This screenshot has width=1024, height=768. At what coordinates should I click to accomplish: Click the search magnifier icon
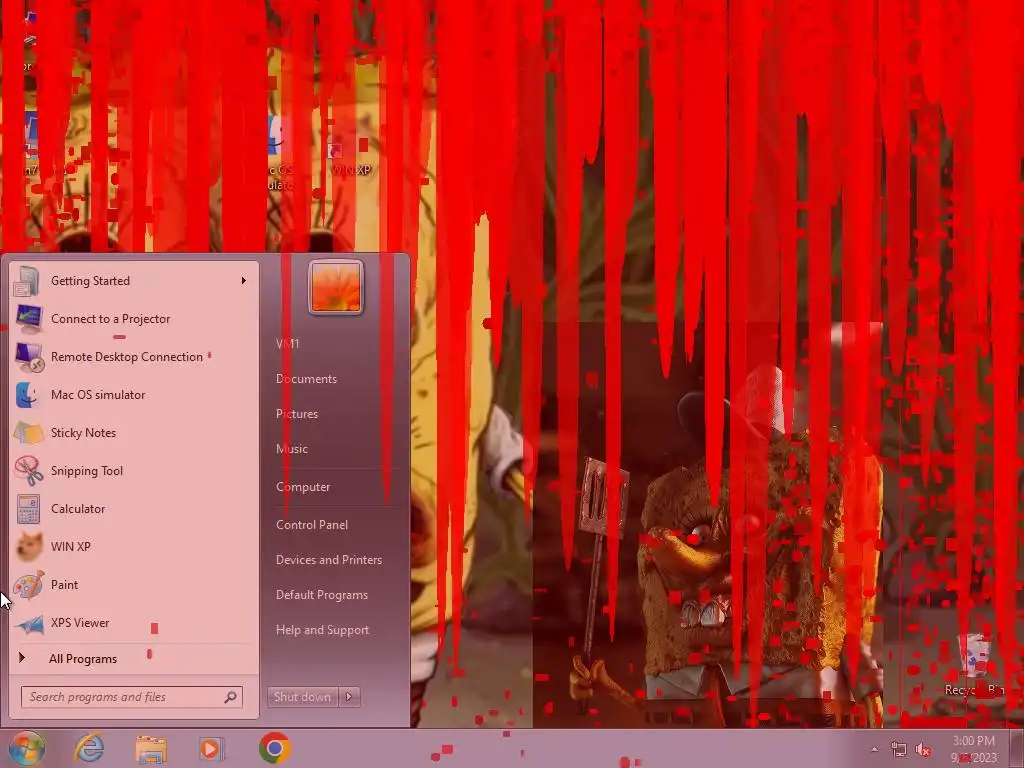tap(231, 697)
